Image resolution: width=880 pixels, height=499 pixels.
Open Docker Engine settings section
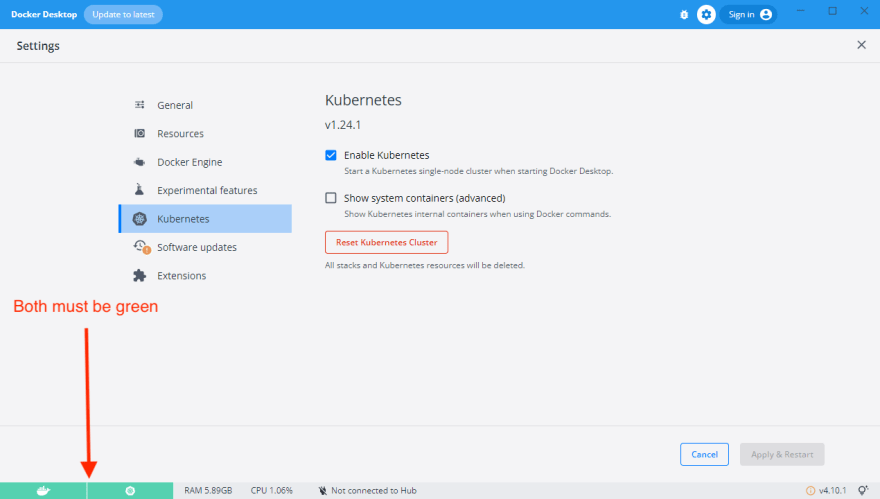click(205, 162)
